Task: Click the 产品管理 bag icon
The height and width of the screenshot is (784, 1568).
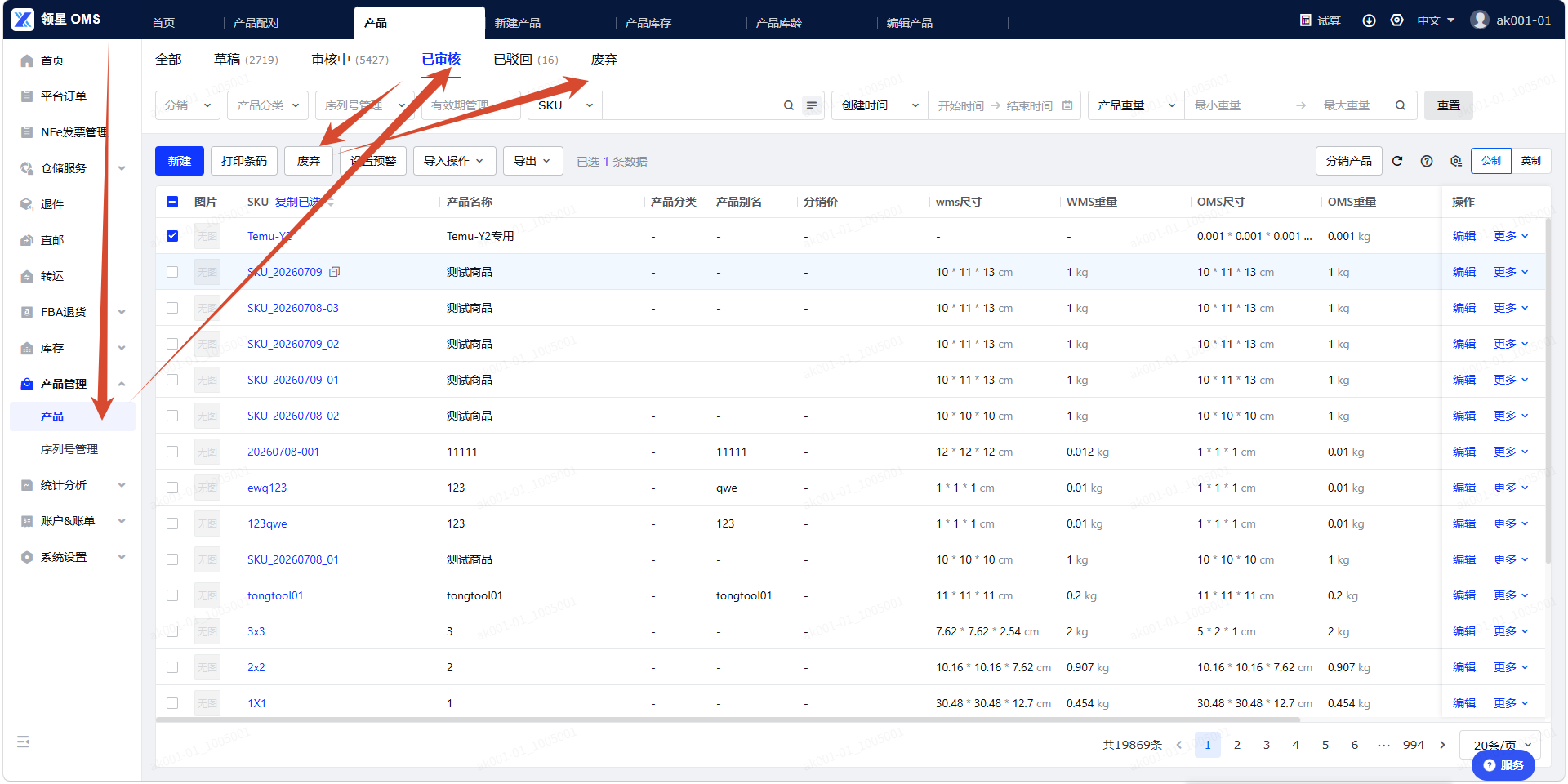Action: point(27,384)
